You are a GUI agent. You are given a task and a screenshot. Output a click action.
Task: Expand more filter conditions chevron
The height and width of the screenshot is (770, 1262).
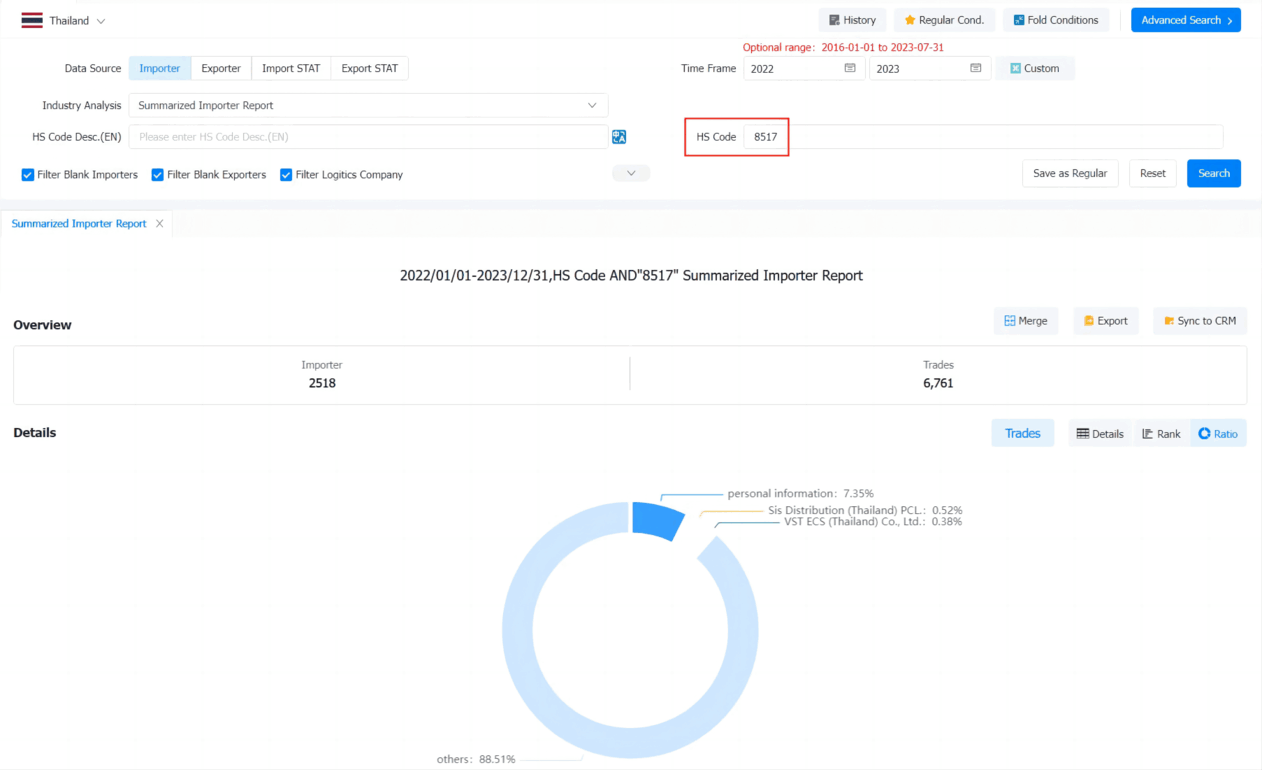[631, 173]
